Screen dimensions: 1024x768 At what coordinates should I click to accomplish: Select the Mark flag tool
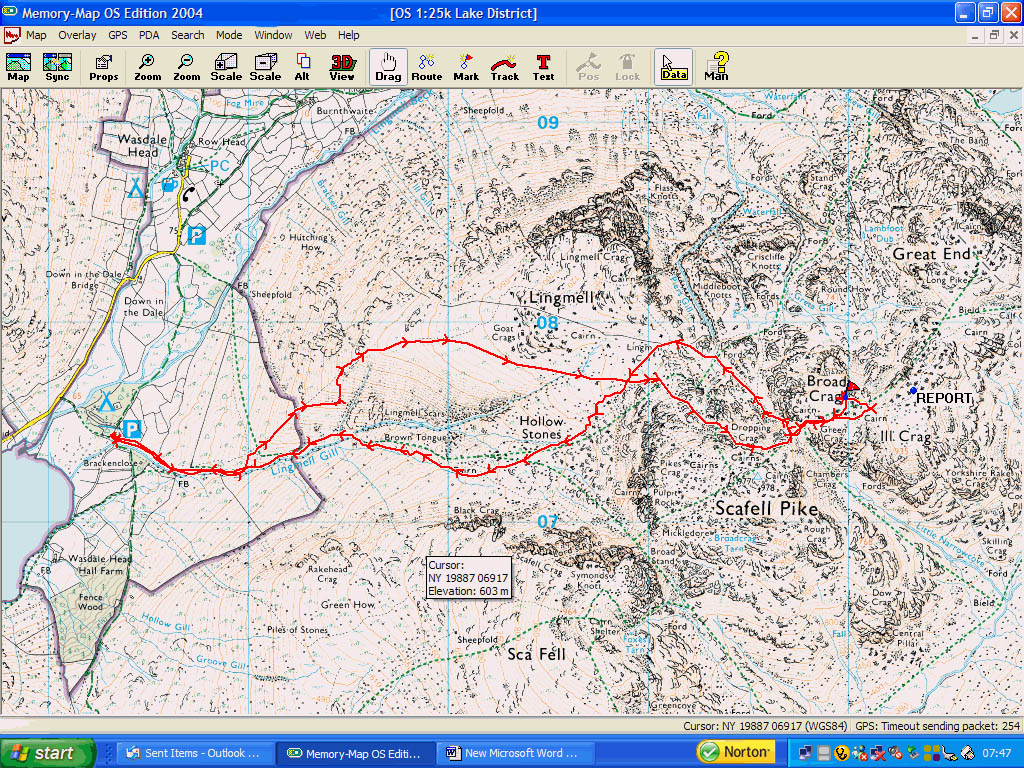point(466,67)
